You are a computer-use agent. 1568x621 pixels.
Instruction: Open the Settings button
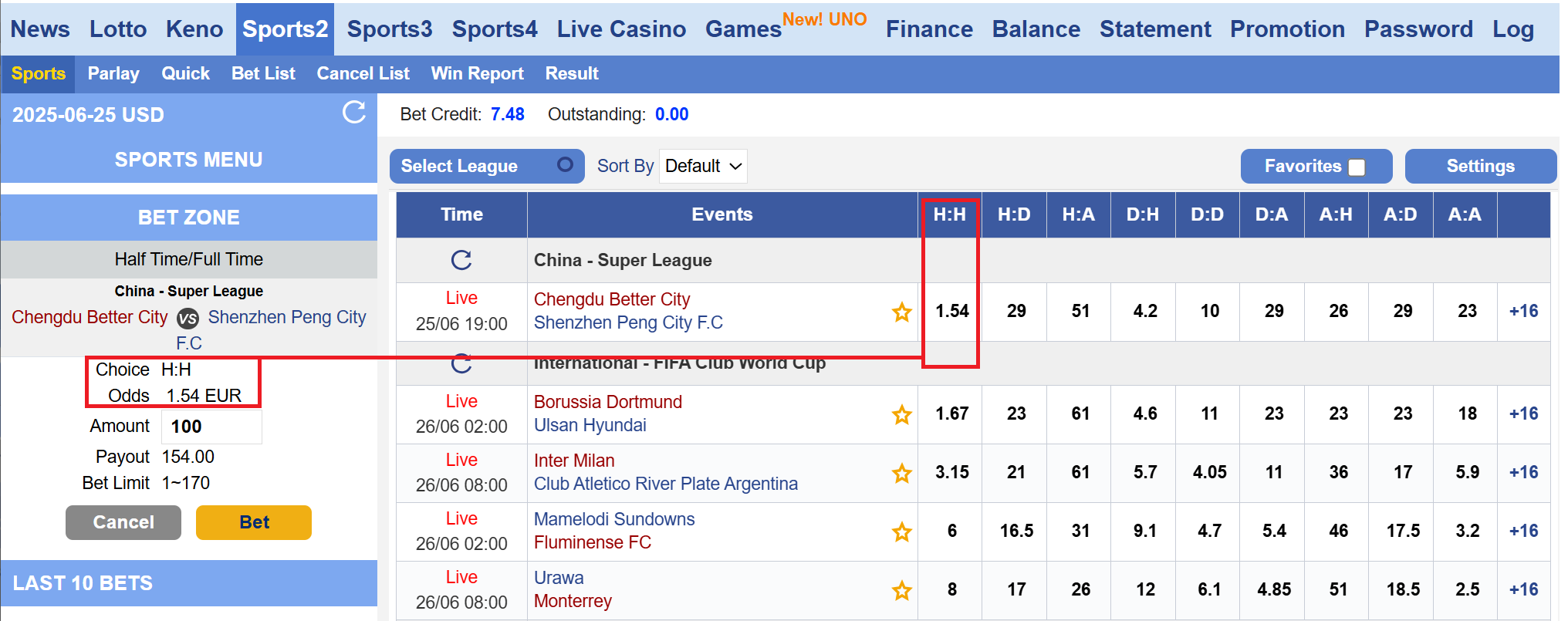(x=1480, y=166)
